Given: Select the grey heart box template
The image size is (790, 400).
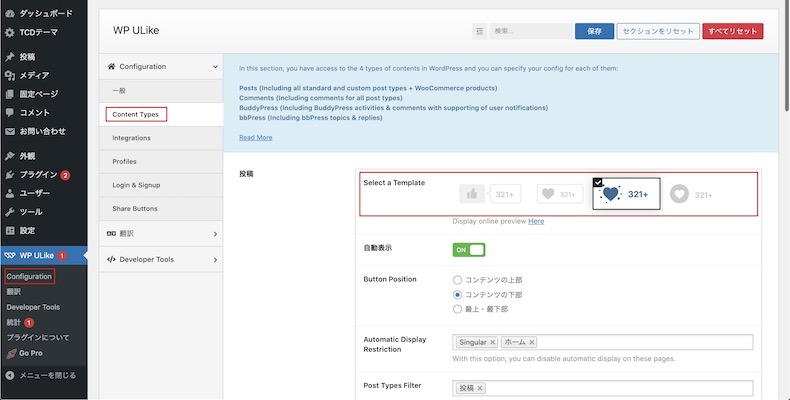Looking at the screenshot, I should pyautogui.click(x=560, y=194).
